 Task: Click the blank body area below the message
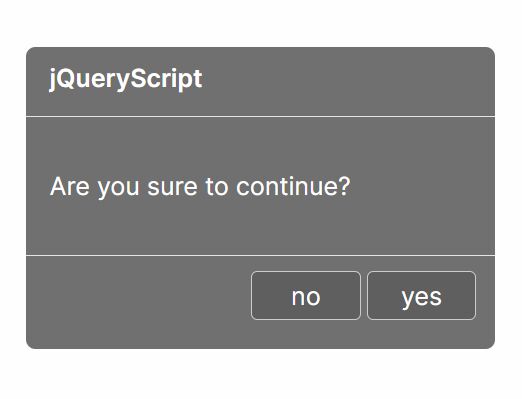click(x=261, y=228)
